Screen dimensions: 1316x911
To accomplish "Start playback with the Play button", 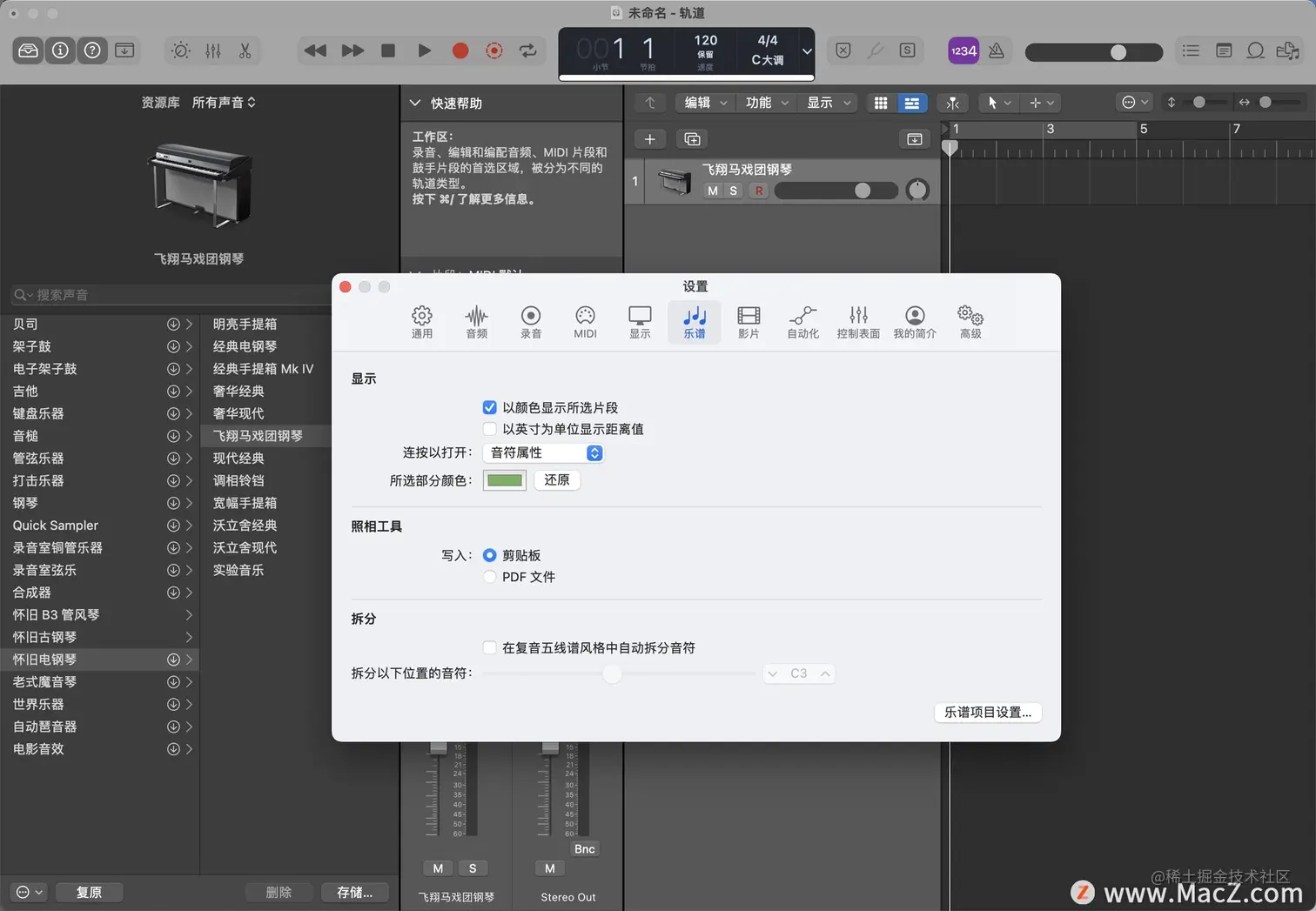I will 424,50.
